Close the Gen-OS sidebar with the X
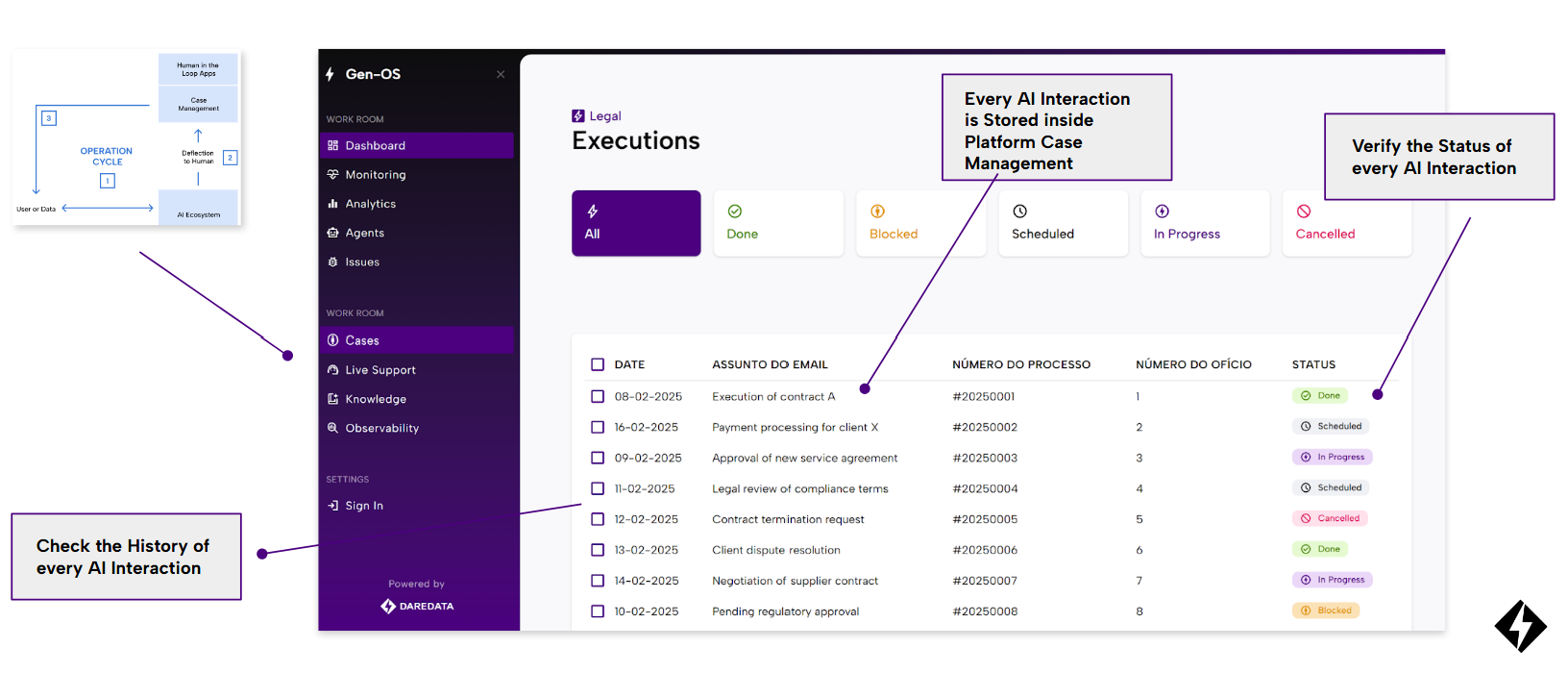The height and width of the screenshot is (673, 1568). pos(501,74)
